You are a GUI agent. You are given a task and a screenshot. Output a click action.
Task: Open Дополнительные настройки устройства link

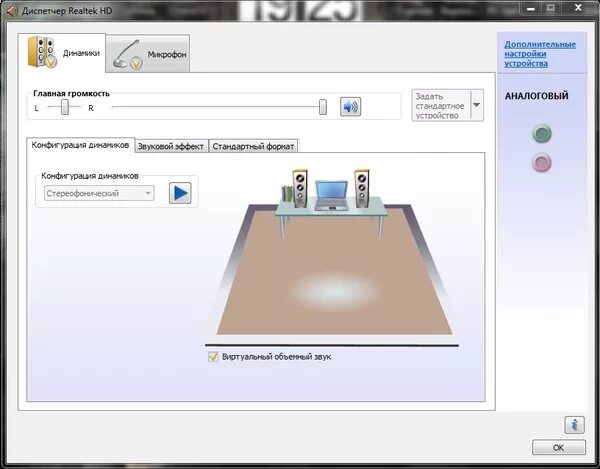point(540,54)
